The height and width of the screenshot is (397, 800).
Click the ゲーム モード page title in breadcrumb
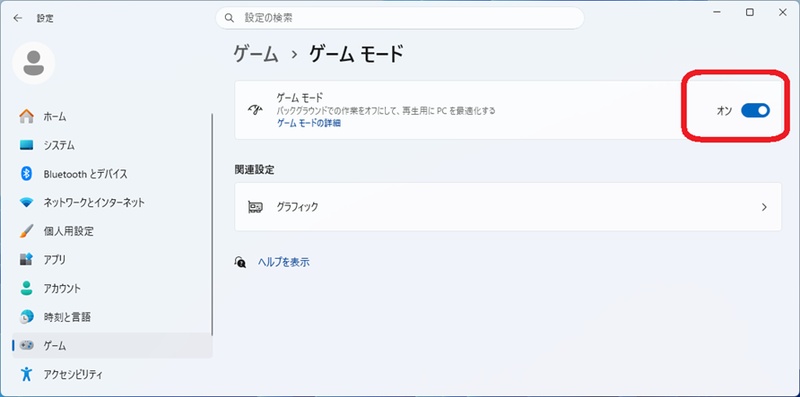tap(357, 54)
